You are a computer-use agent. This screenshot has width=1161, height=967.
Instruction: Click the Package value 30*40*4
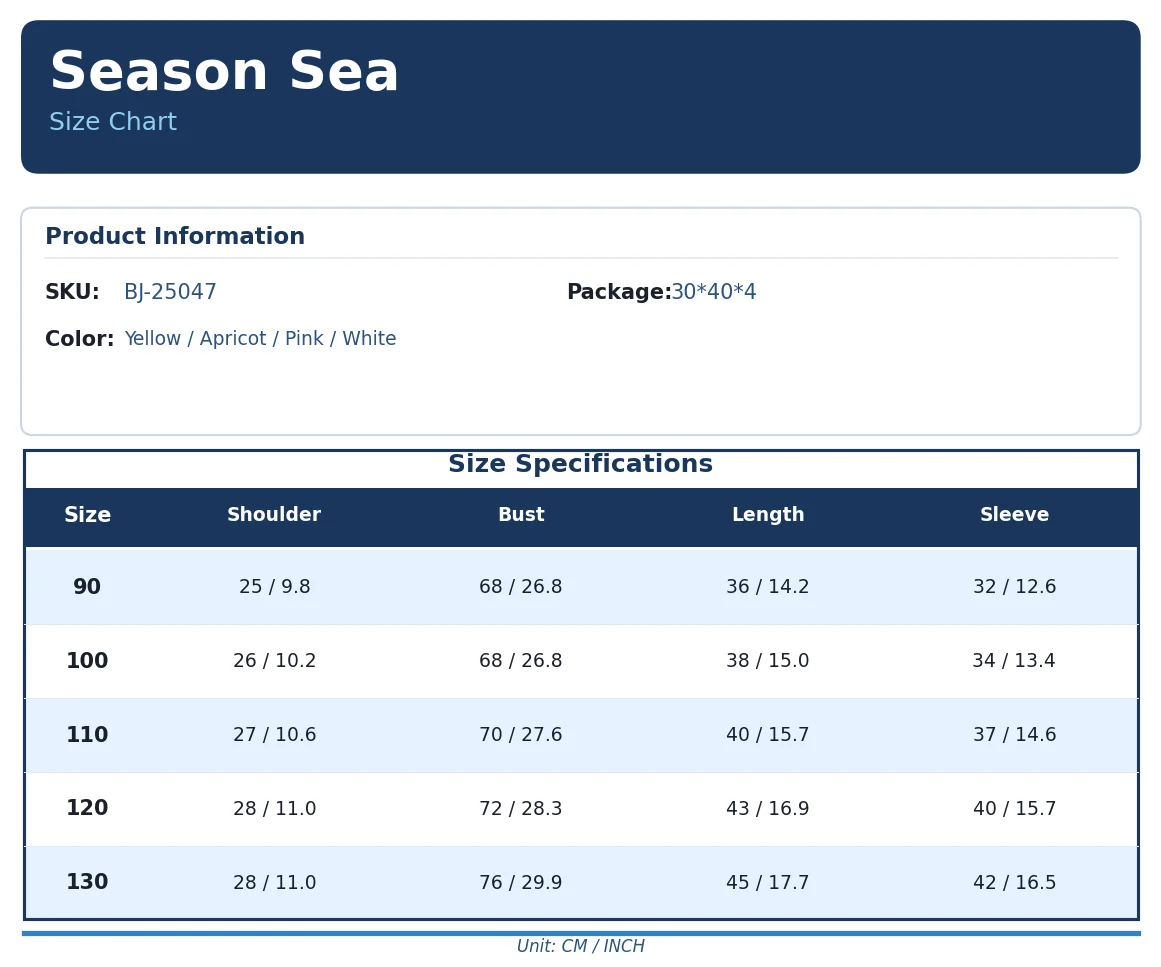(714, 292)
